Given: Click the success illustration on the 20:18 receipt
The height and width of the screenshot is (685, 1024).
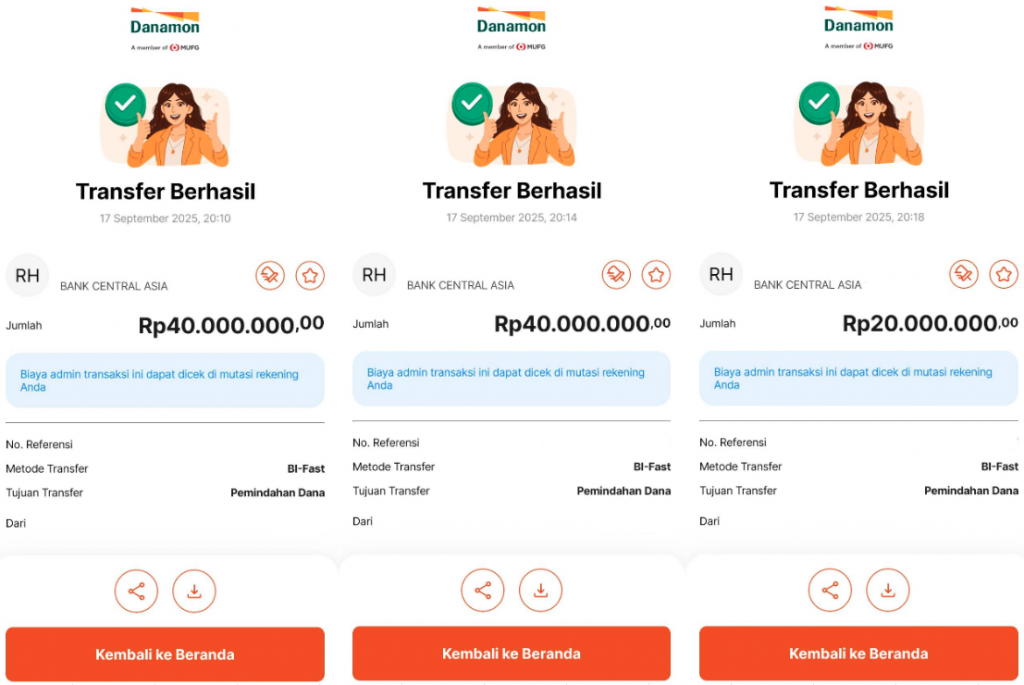Looking at the screenshot, I should (x=858, y=124).
